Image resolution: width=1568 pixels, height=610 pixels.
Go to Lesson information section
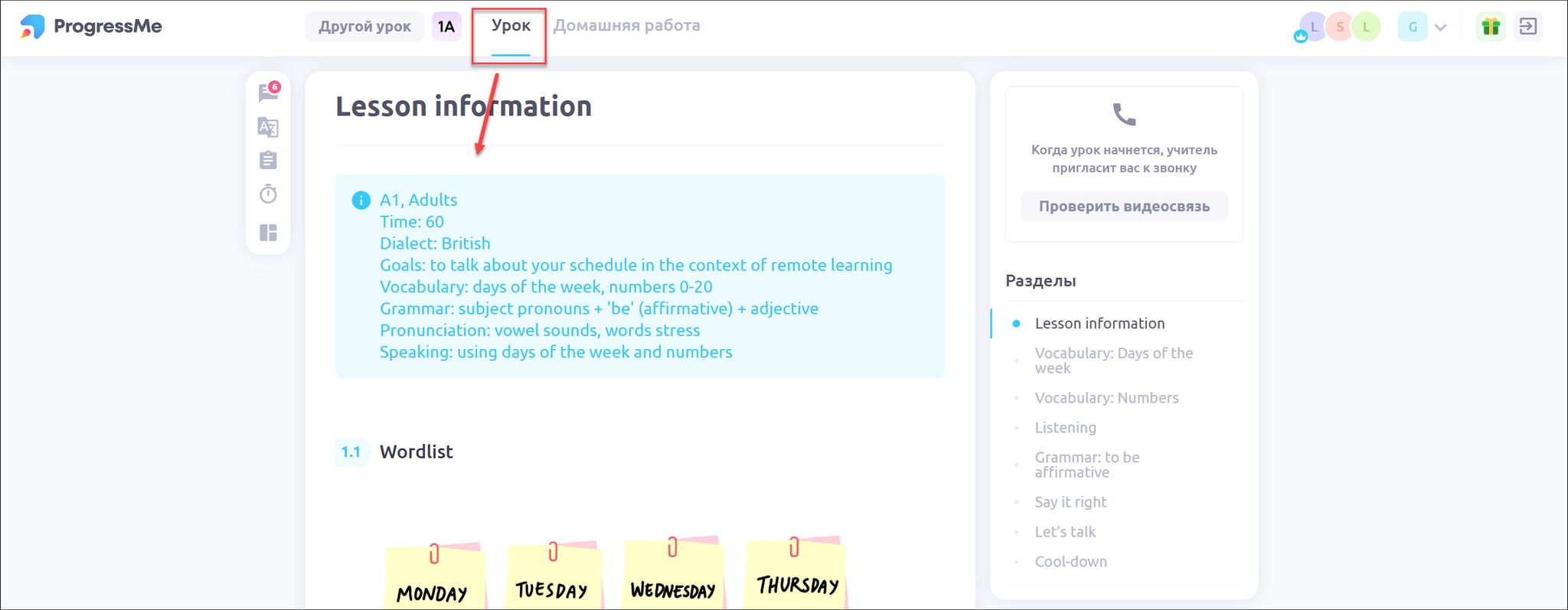1099,324
